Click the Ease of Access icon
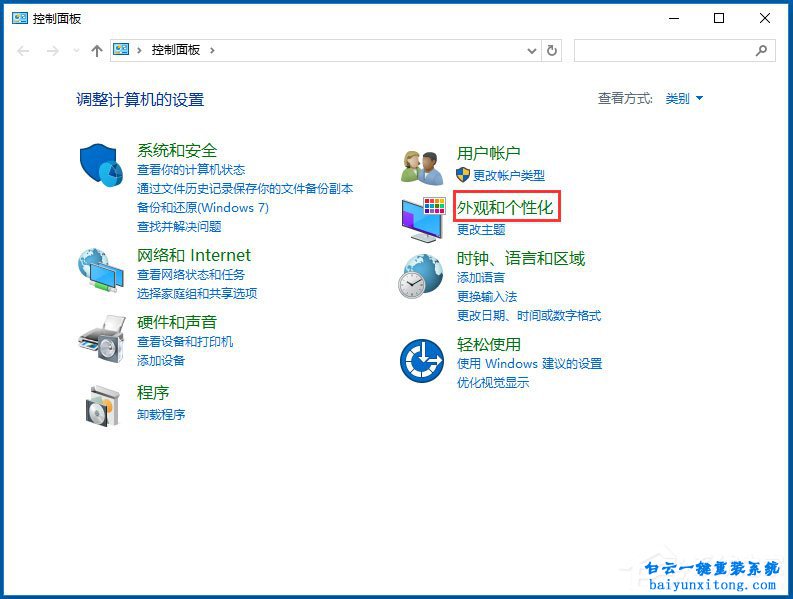 click(x=422, y=361)
